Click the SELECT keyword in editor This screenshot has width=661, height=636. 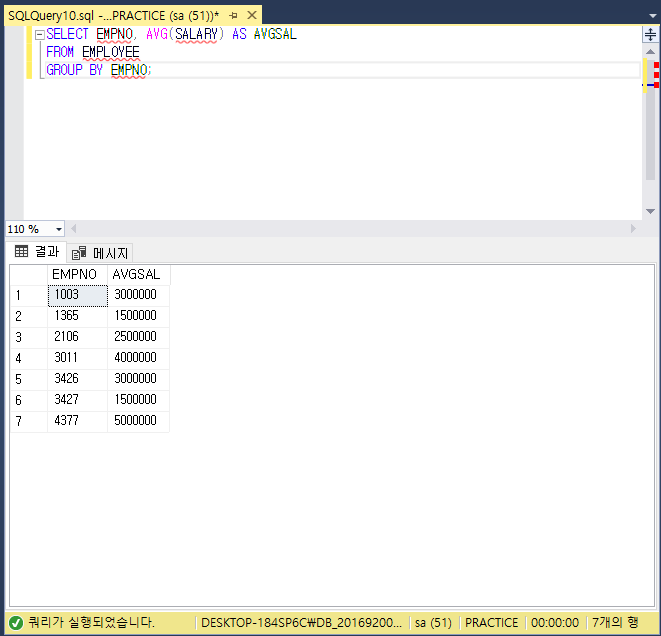point(67,34)
